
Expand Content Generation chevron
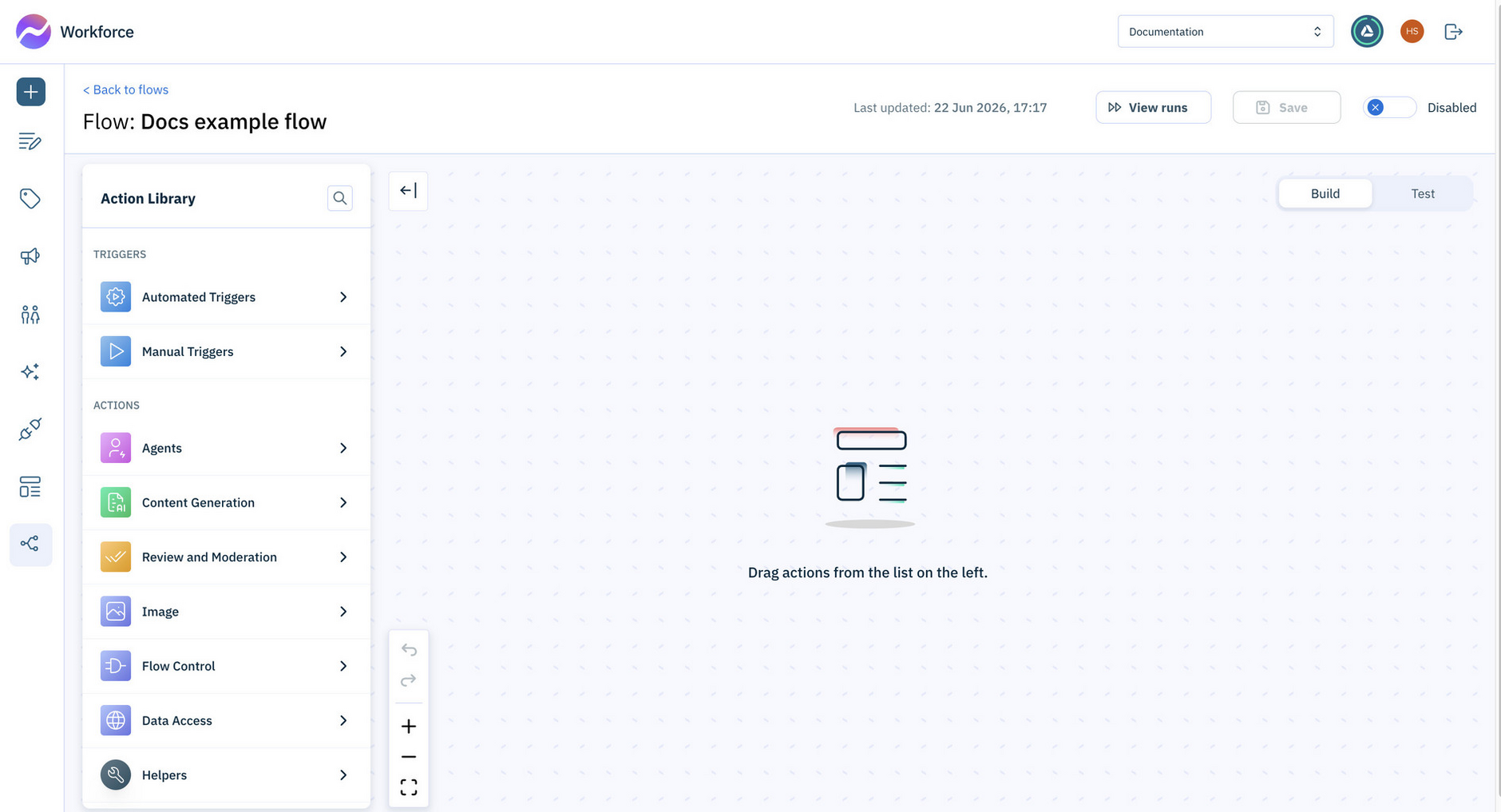coord(343,502)
